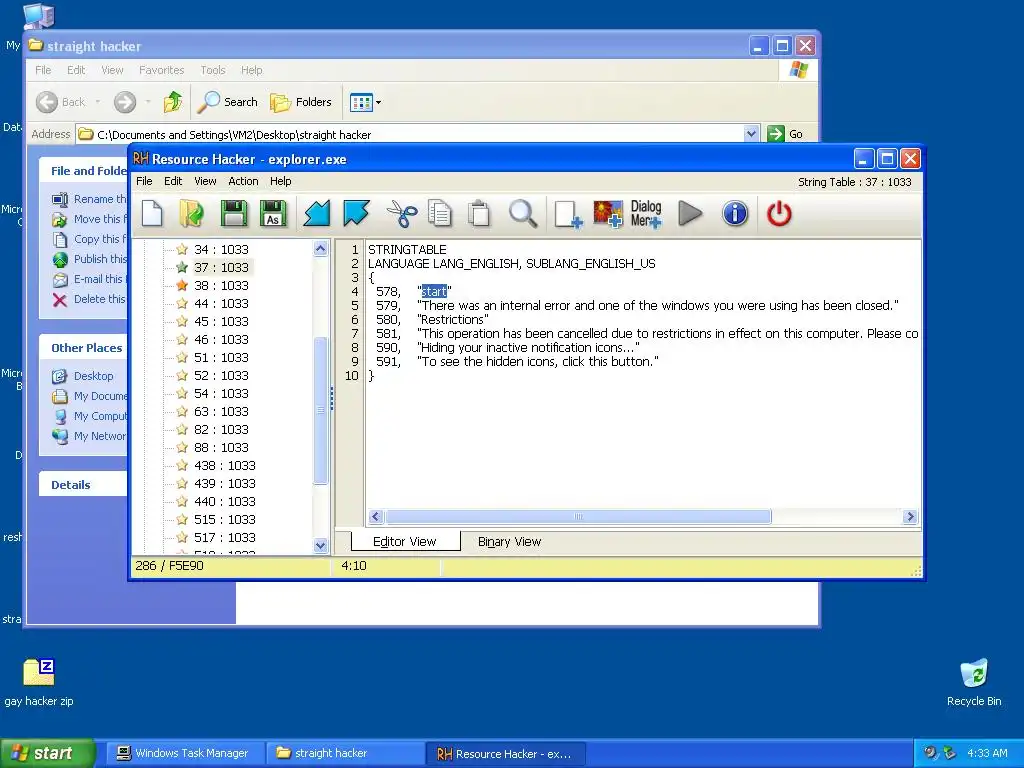1024x768 pixels.
Task: Switch to straight hacker taskbar button
Action: (x=345, y=753)
